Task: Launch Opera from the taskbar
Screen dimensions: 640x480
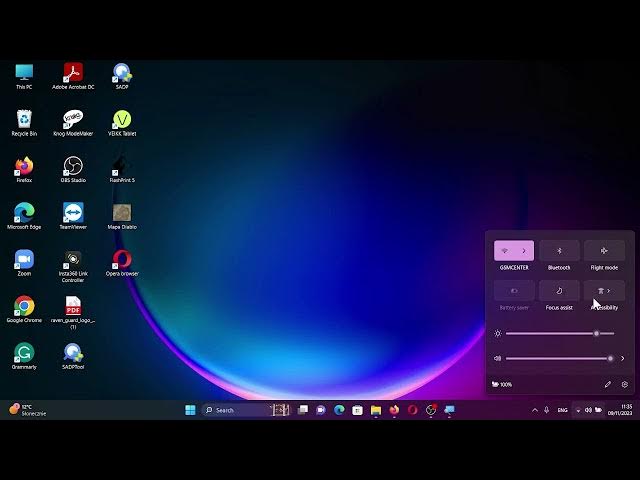Action: pos(413,410)
